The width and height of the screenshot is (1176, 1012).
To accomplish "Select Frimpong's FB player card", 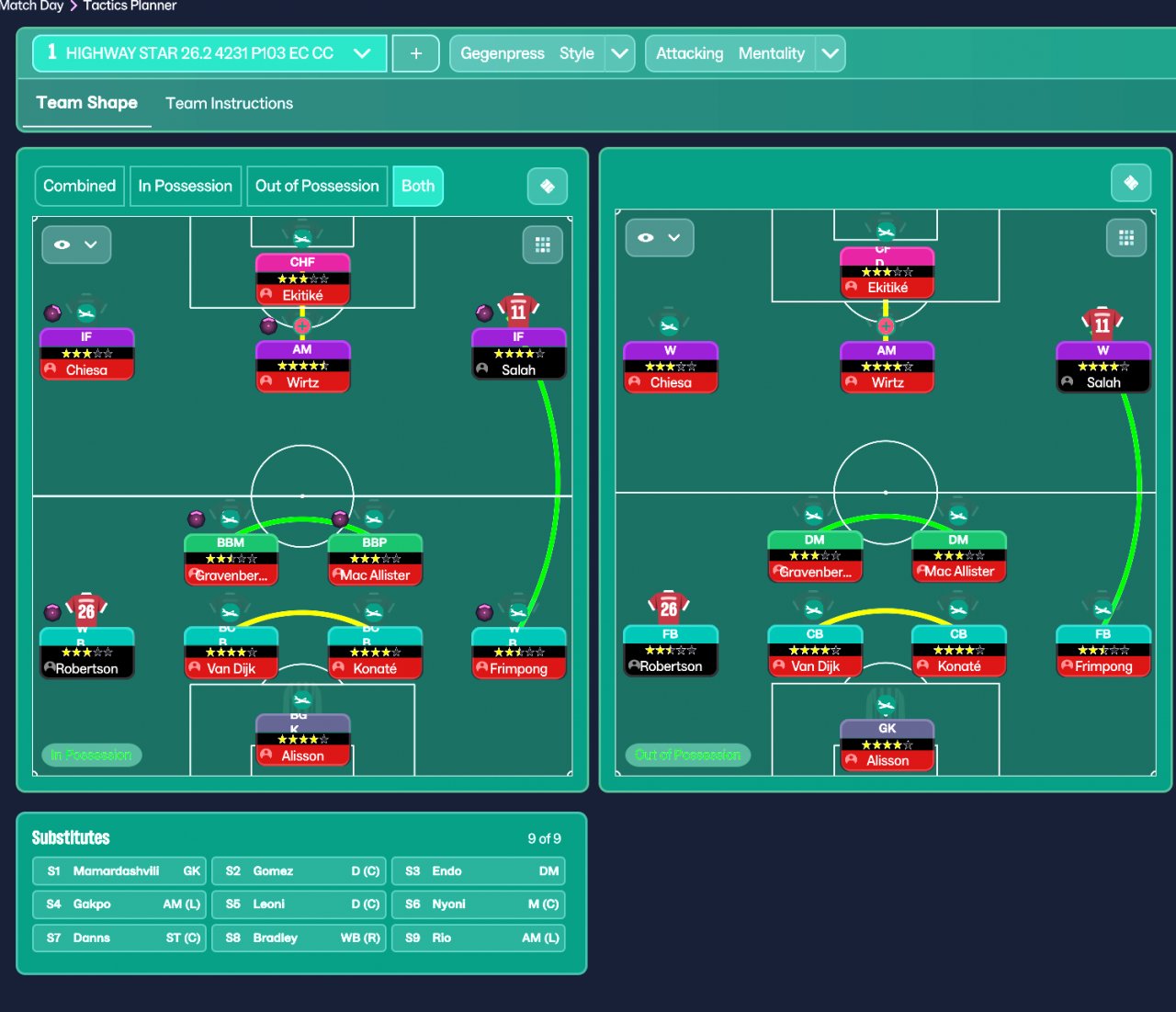I will (x=1102, y=651).
